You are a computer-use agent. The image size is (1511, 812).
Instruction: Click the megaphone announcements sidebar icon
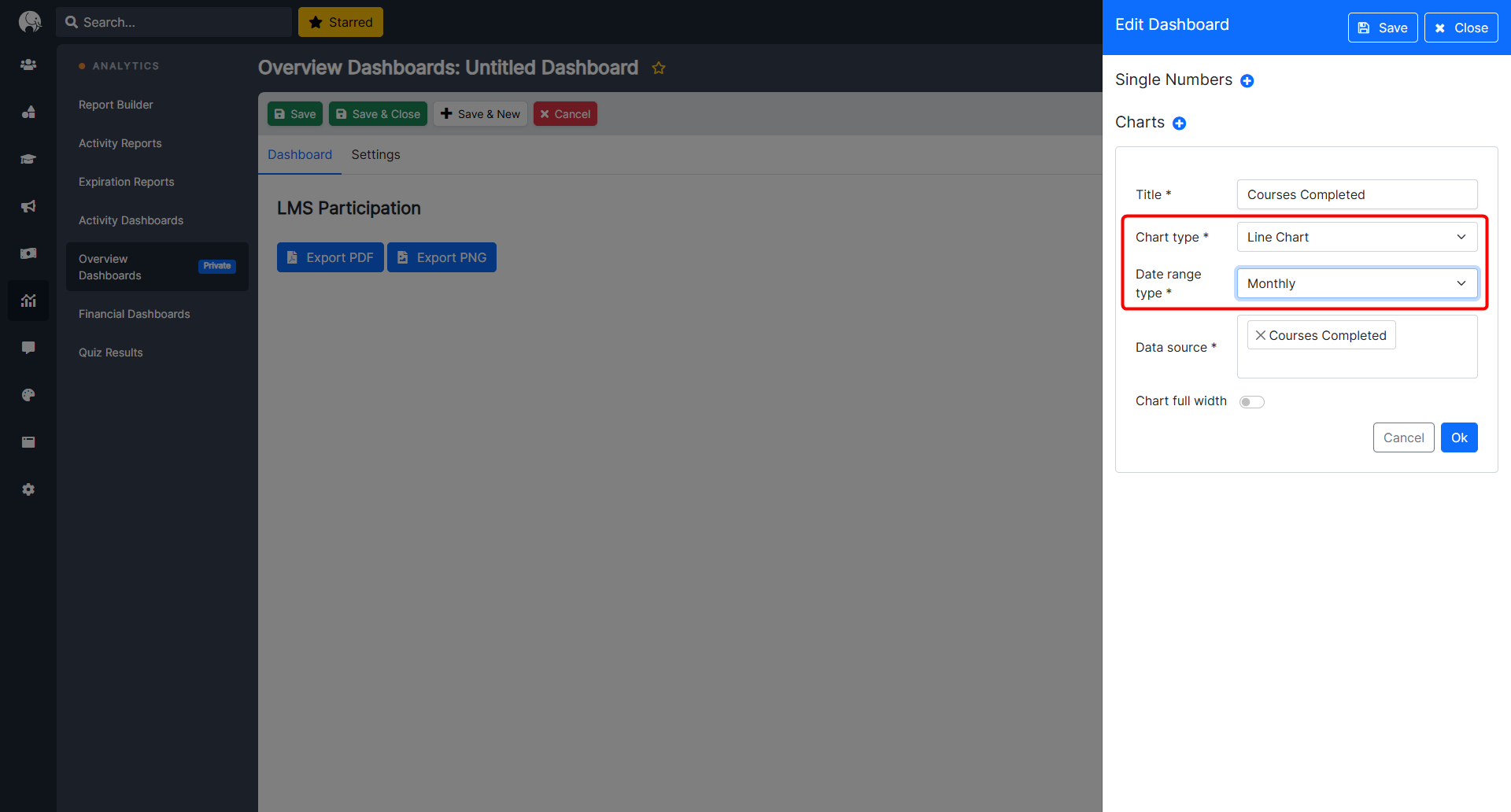[x=28, y=206]
